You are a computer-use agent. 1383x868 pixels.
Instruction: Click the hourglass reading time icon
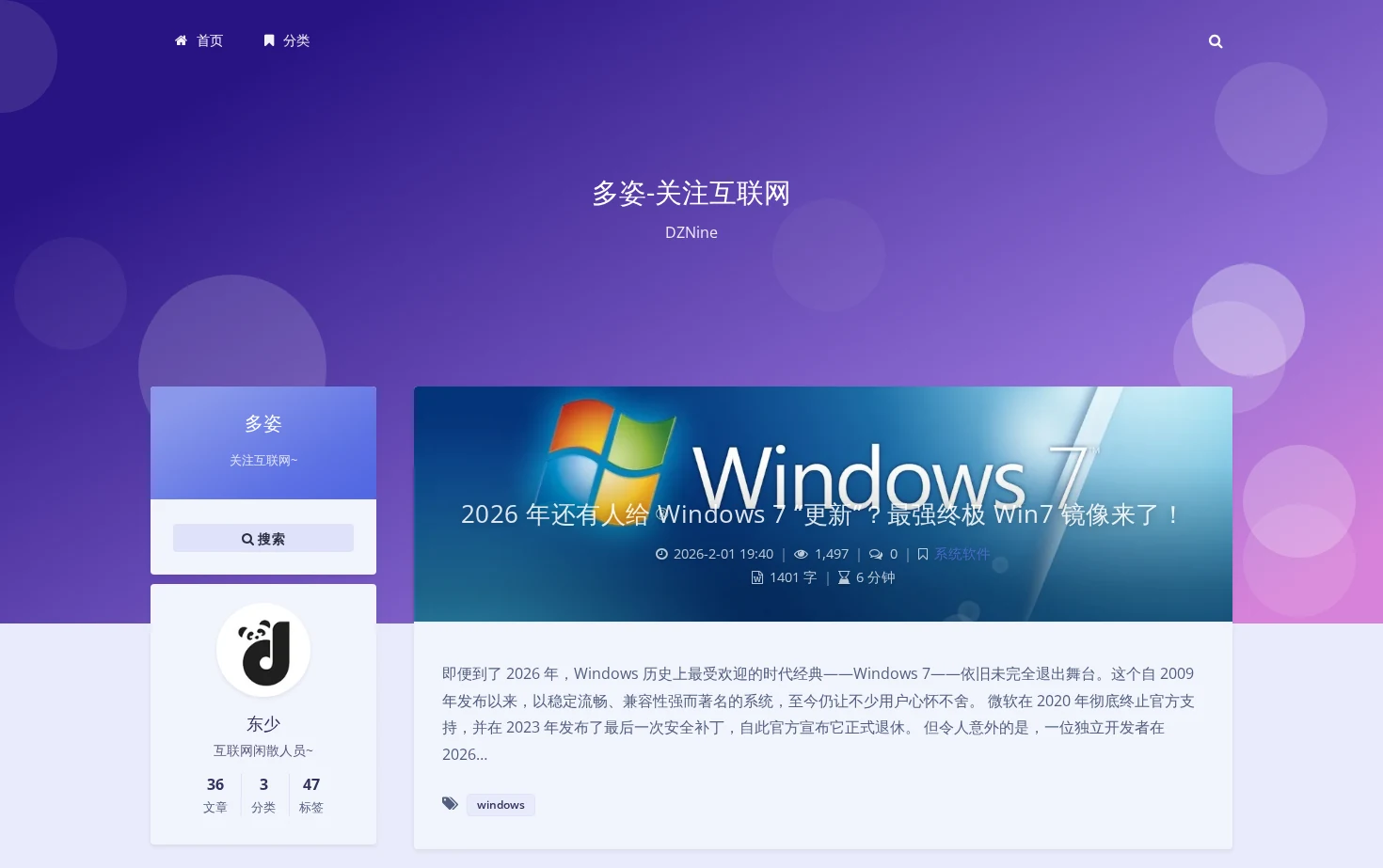(844, 577)
